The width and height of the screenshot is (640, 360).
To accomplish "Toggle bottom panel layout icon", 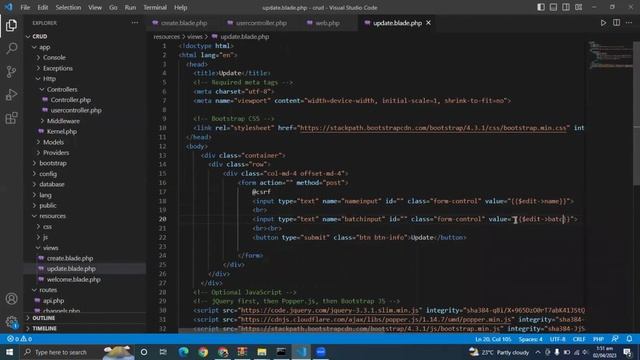I will (x=553, y=7).
